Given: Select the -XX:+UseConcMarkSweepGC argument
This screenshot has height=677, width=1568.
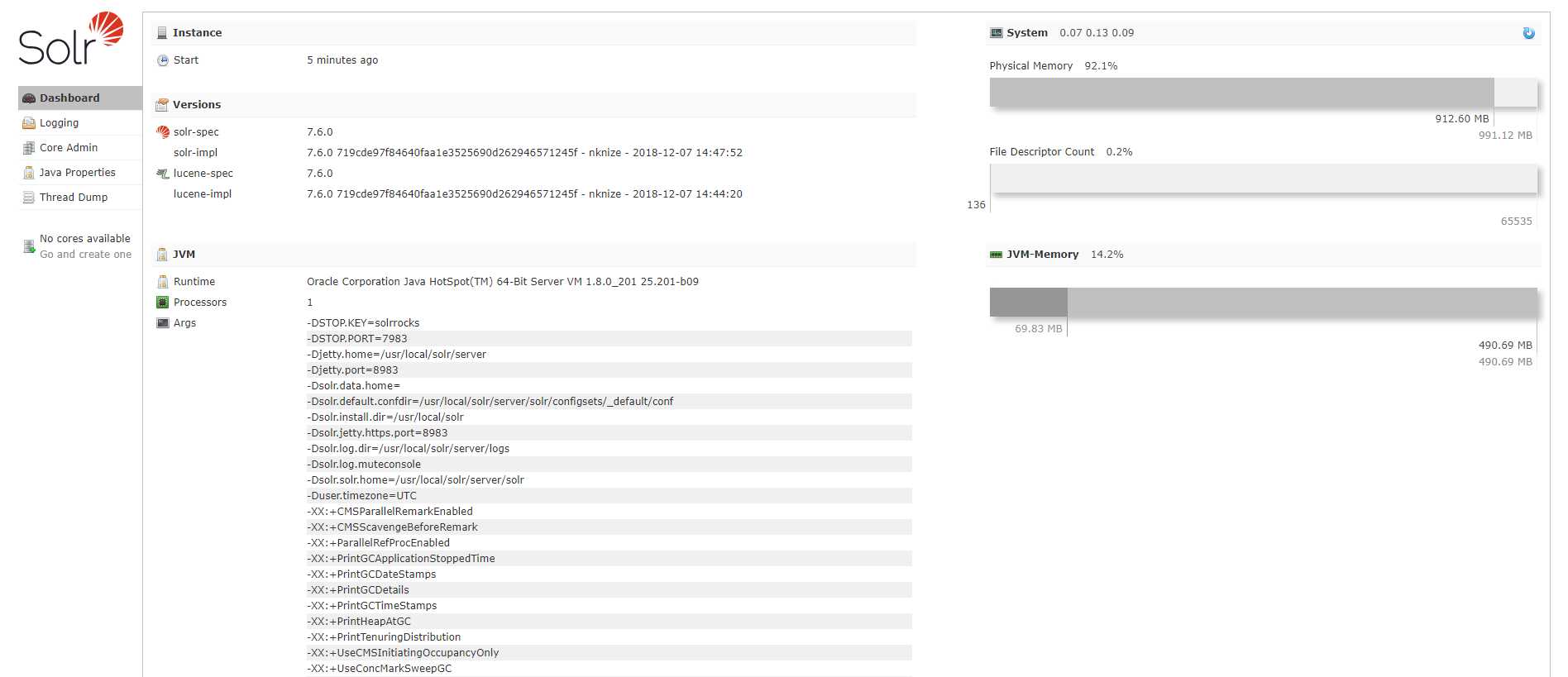Looking at the screenshot, I should [380, 669].
